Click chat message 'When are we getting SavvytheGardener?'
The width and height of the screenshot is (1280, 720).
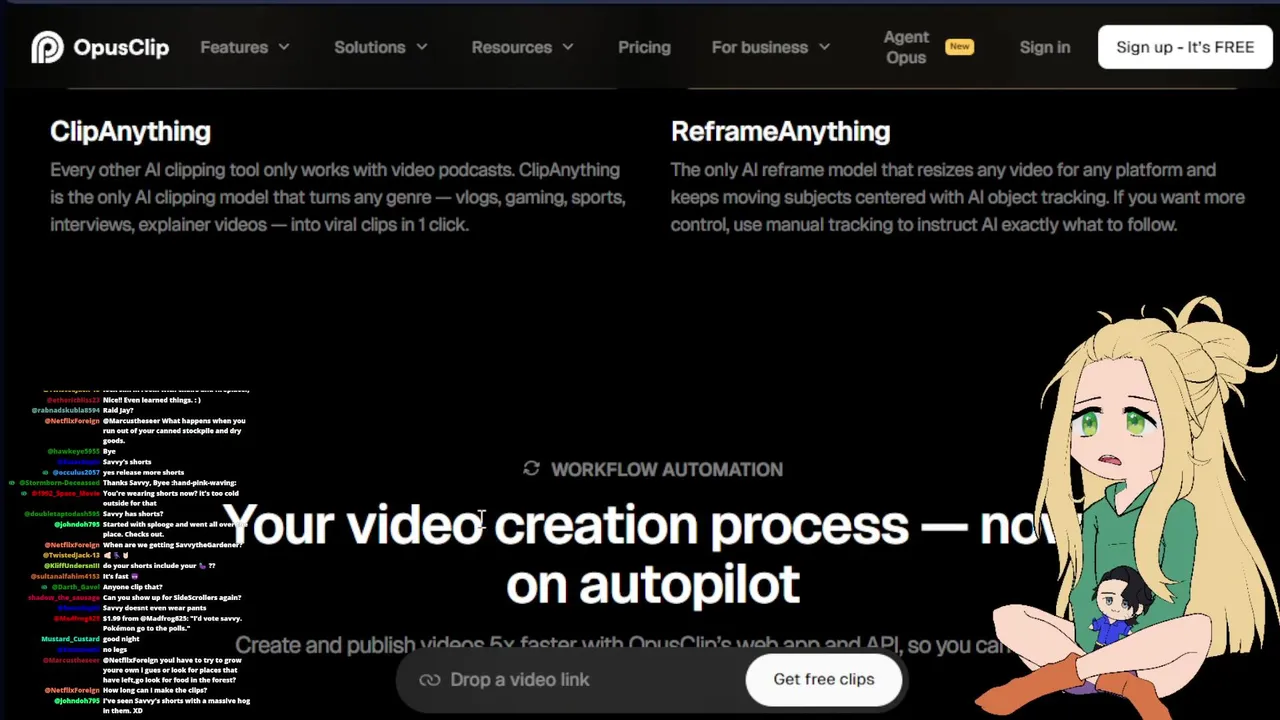(173, 545)
